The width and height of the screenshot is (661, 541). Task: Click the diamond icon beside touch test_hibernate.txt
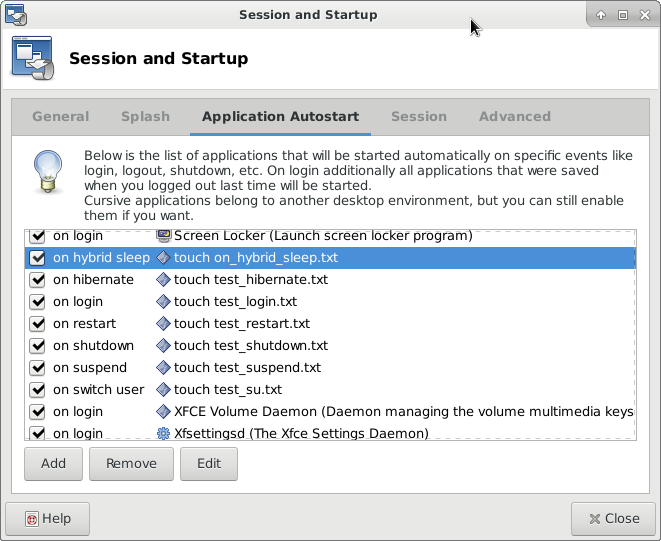(164, 280)
